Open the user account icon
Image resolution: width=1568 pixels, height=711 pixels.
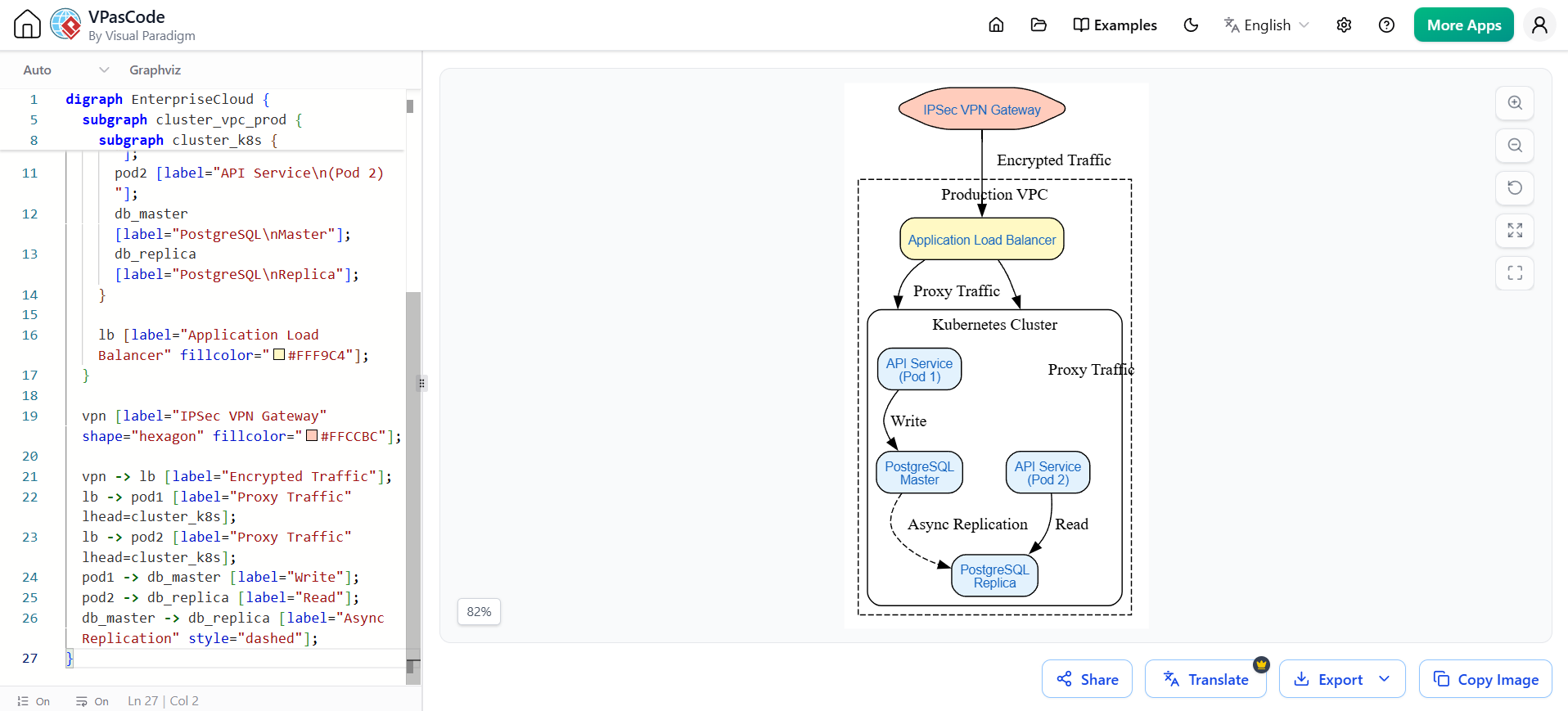point(1539,25)
